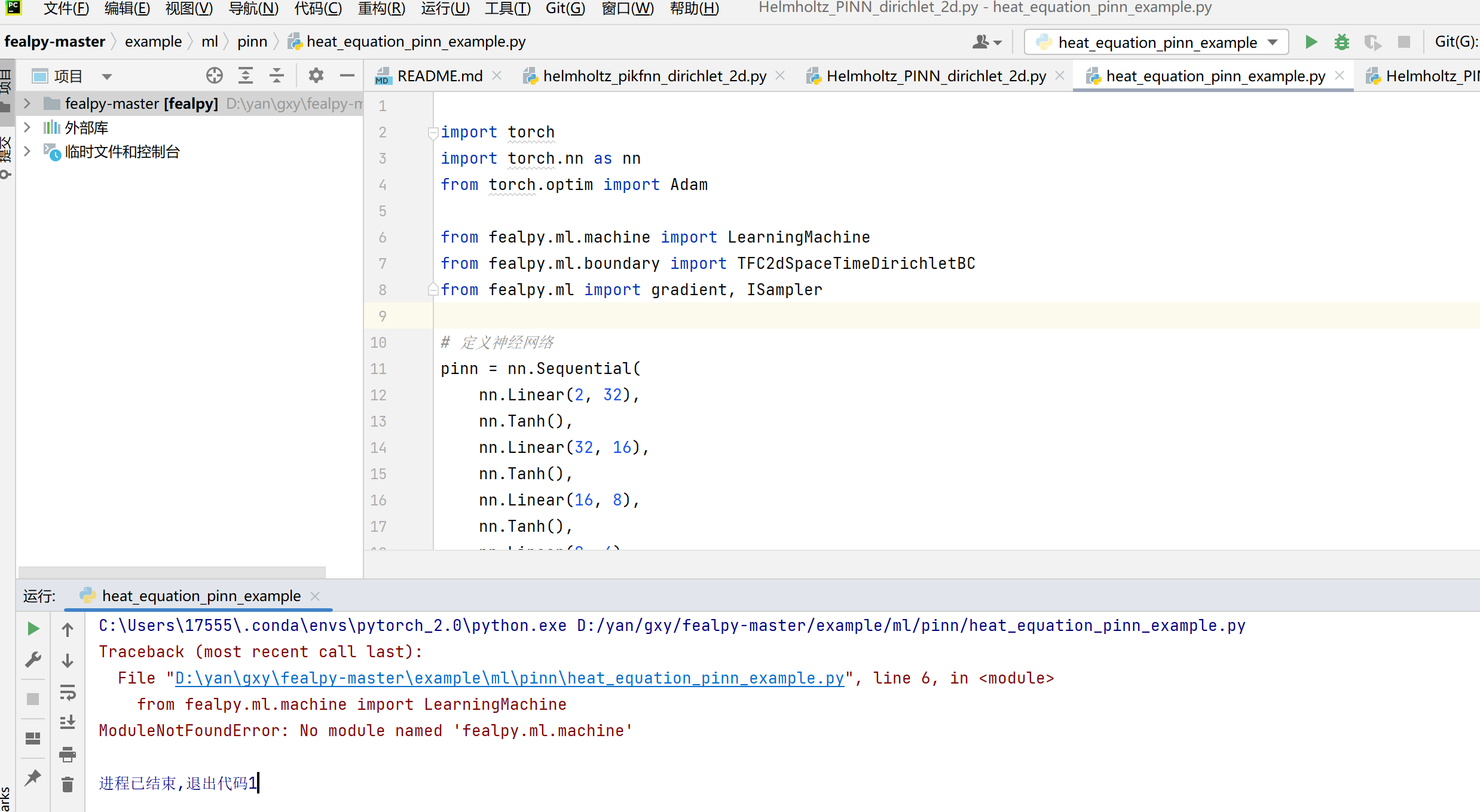
Task: Expand the 外部库 tree node
Action: [x=27, y=127]
